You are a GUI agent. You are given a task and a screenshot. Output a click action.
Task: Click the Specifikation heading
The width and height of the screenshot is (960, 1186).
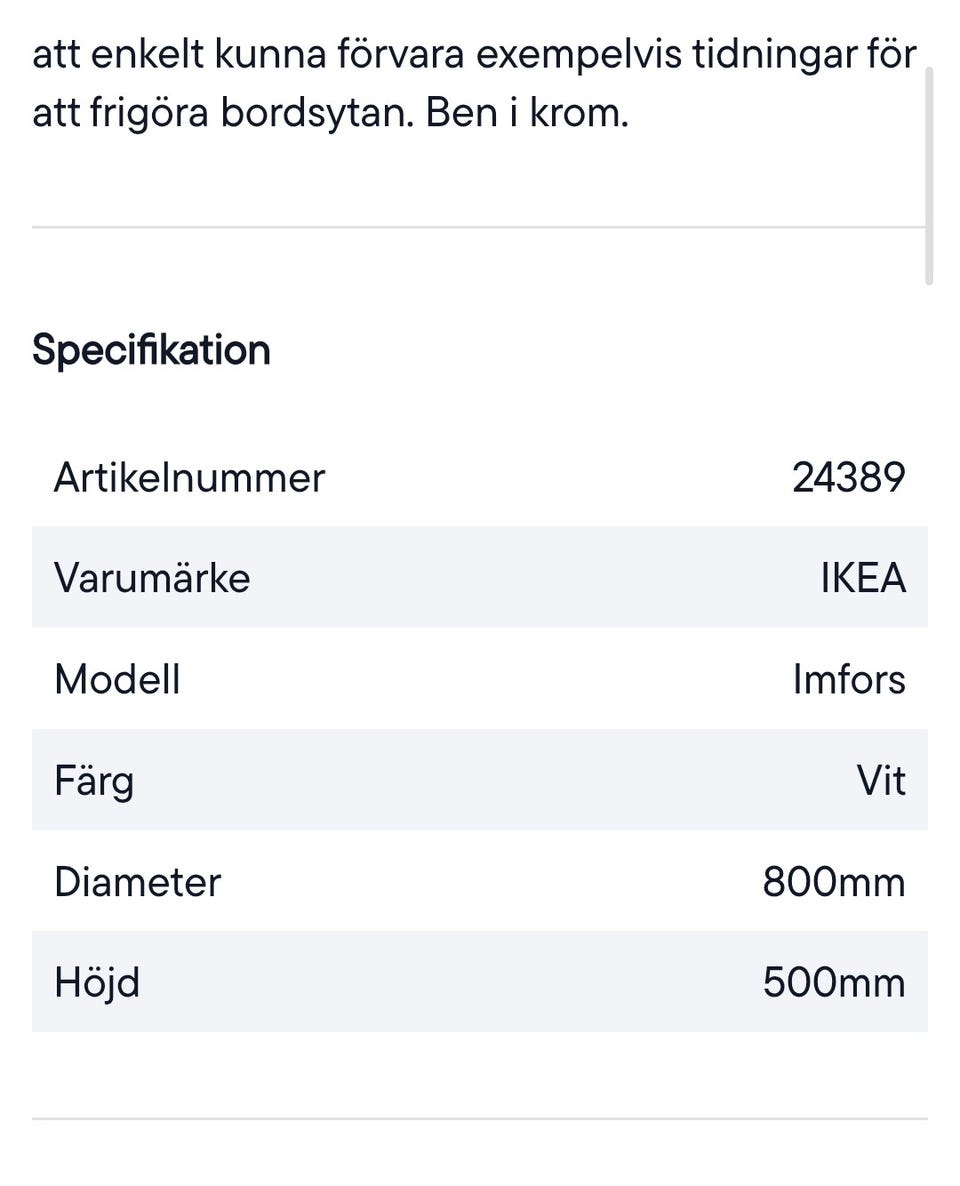click(x=151, y=351)
